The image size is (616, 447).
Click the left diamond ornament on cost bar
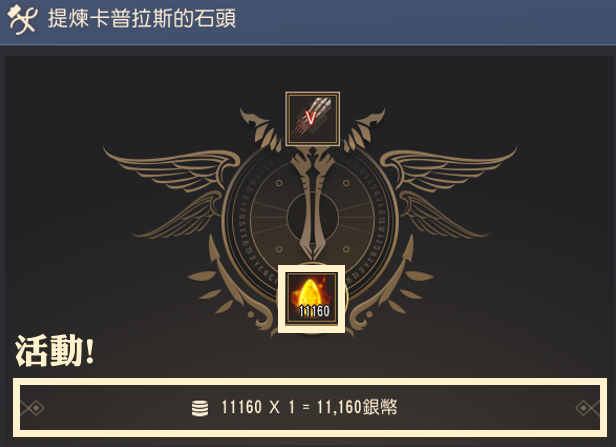33,408
